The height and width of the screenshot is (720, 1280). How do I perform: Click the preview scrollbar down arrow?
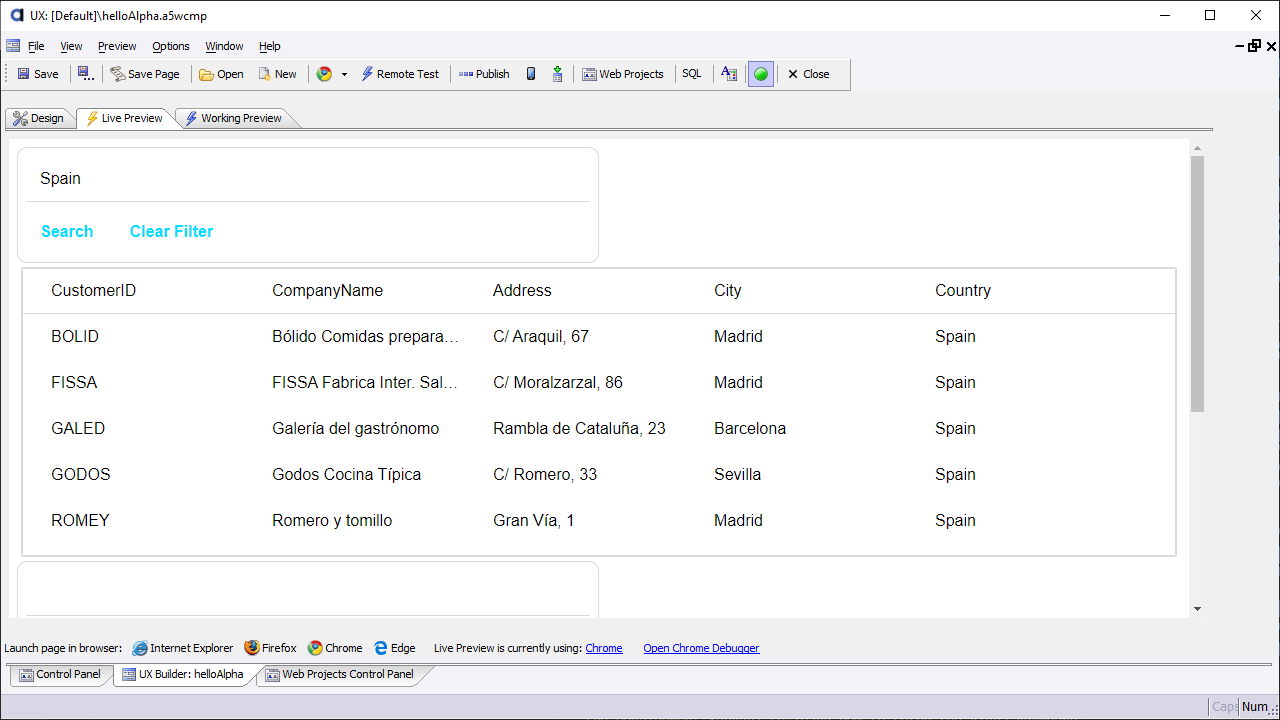[1197, 609]
